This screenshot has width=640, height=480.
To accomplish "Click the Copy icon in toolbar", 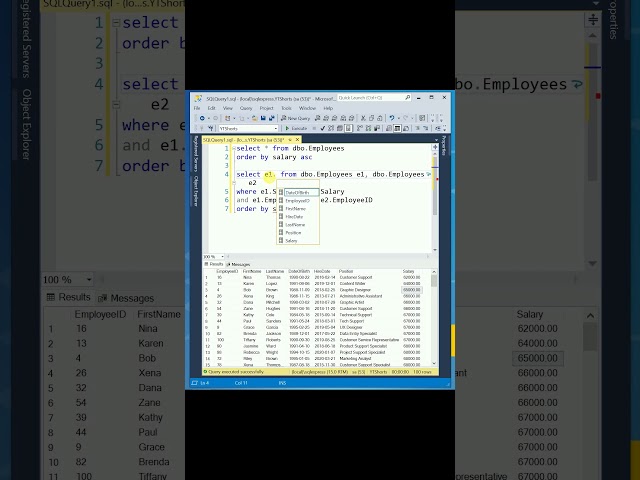I will (x=371, y=118).
